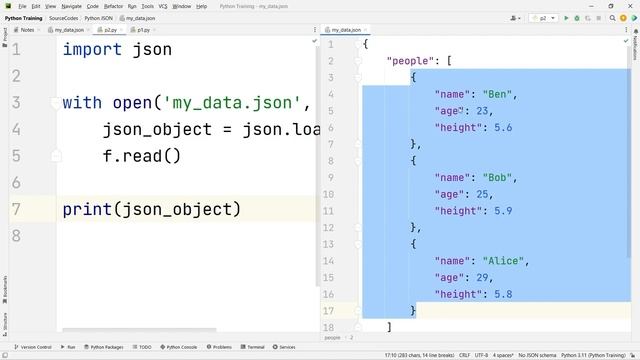
Task: Open the VCS menu
Action: pos(163,6)
